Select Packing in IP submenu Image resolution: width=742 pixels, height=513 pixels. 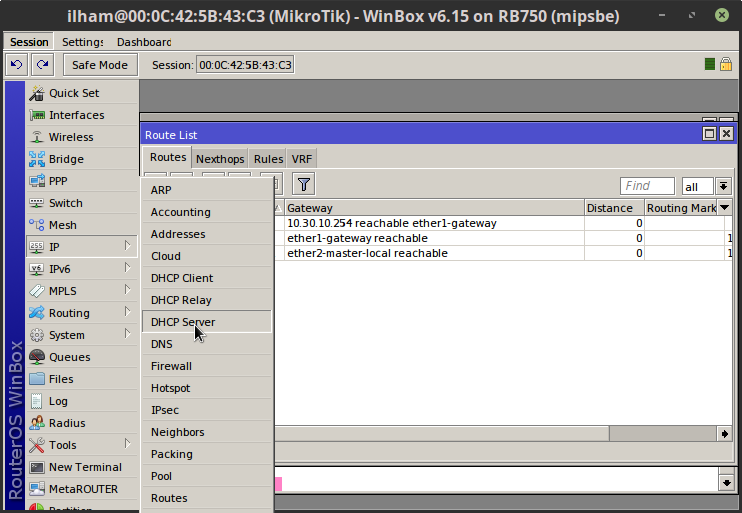coord(207,454)
